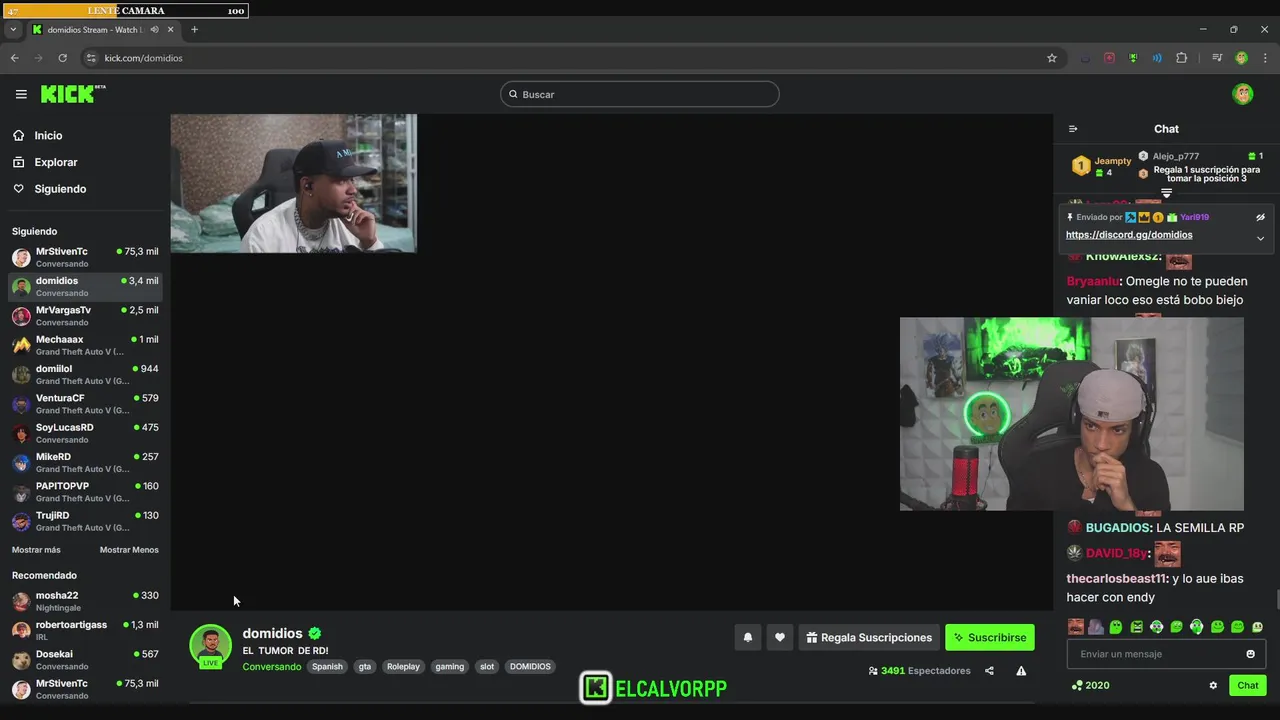1280x720 pixels.
Task: Open the emoji picker in chat input
Action: [x=1250, y=654]
